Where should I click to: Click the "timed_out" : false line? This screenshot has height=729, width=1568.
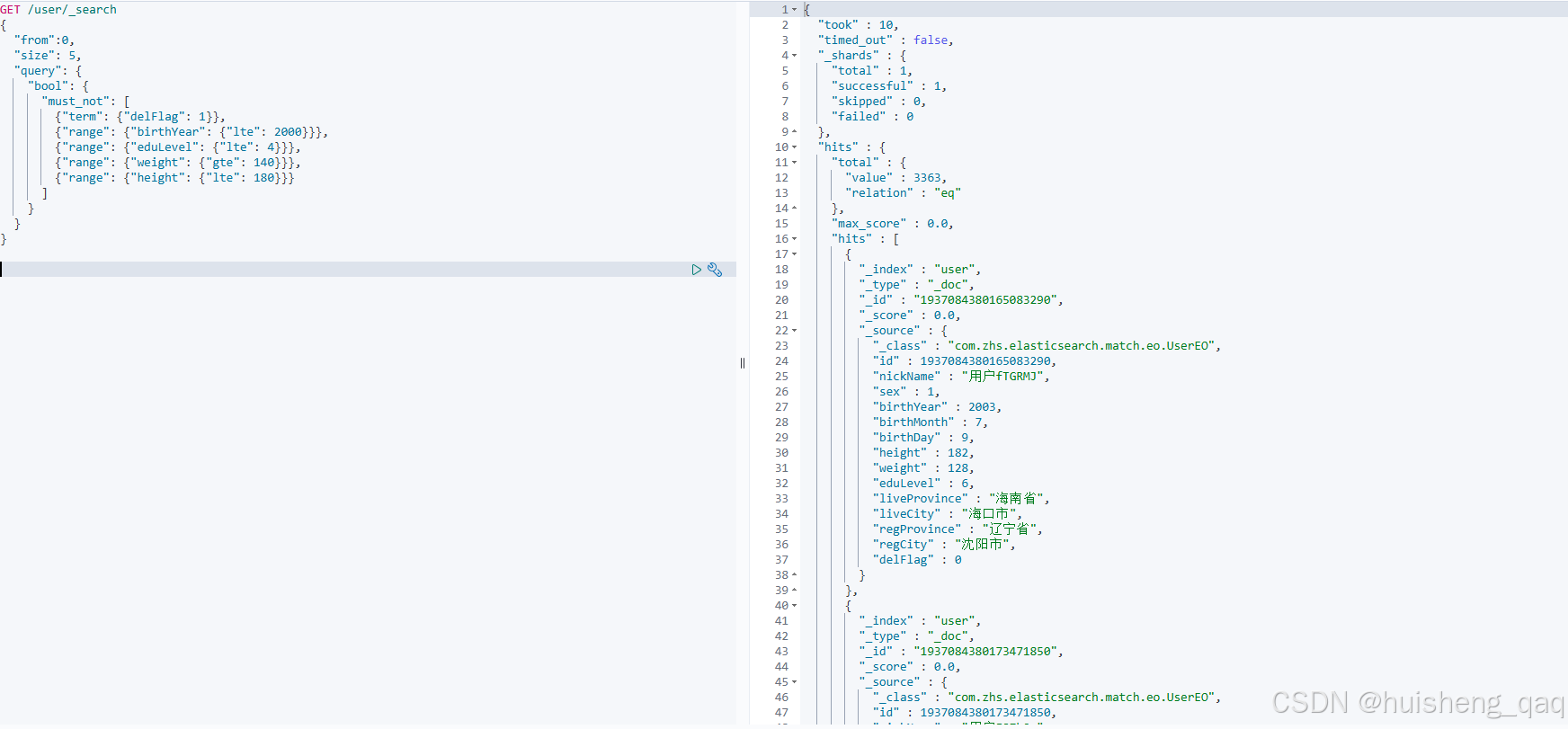pyautogui.click(x=886, y=40)
